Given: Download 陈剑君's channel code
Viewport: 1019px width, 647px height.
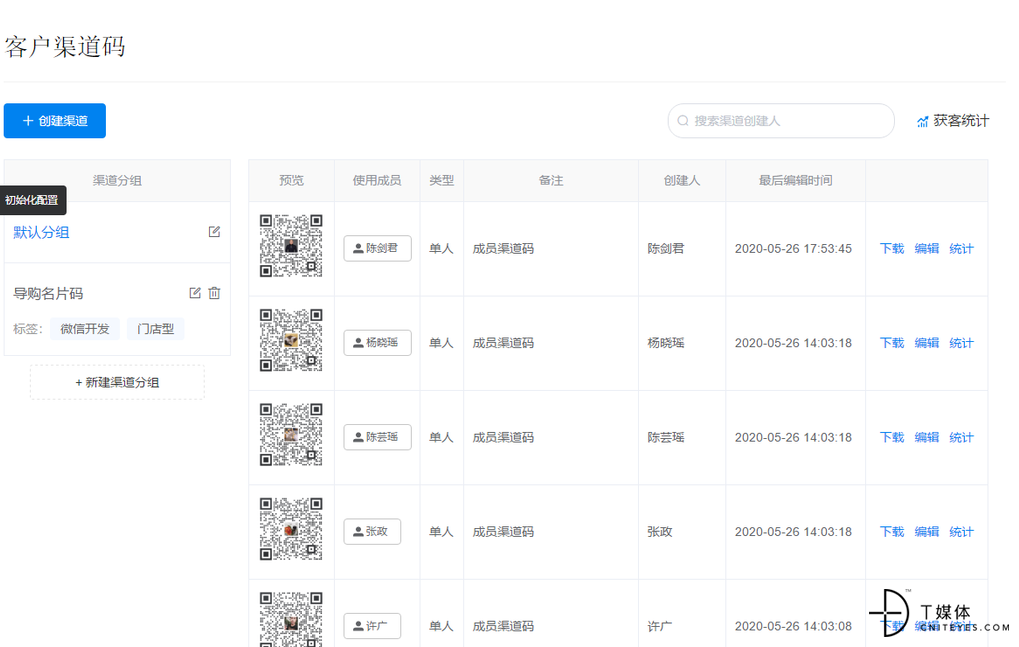Looking at the screenshot, I should [892, 248].
